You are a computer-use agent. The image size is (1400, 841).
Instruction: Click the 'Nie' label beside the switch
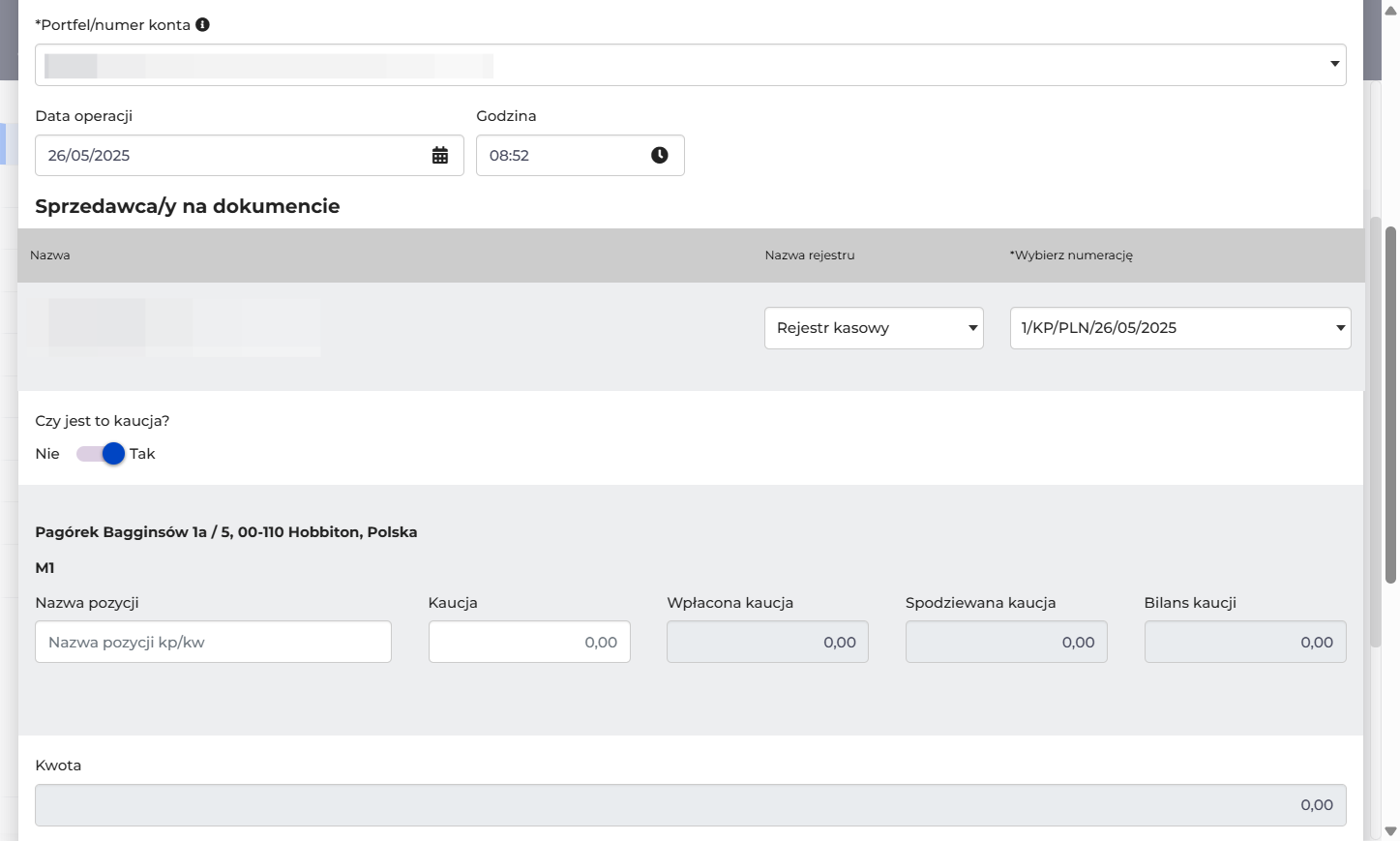coord(47,454)
